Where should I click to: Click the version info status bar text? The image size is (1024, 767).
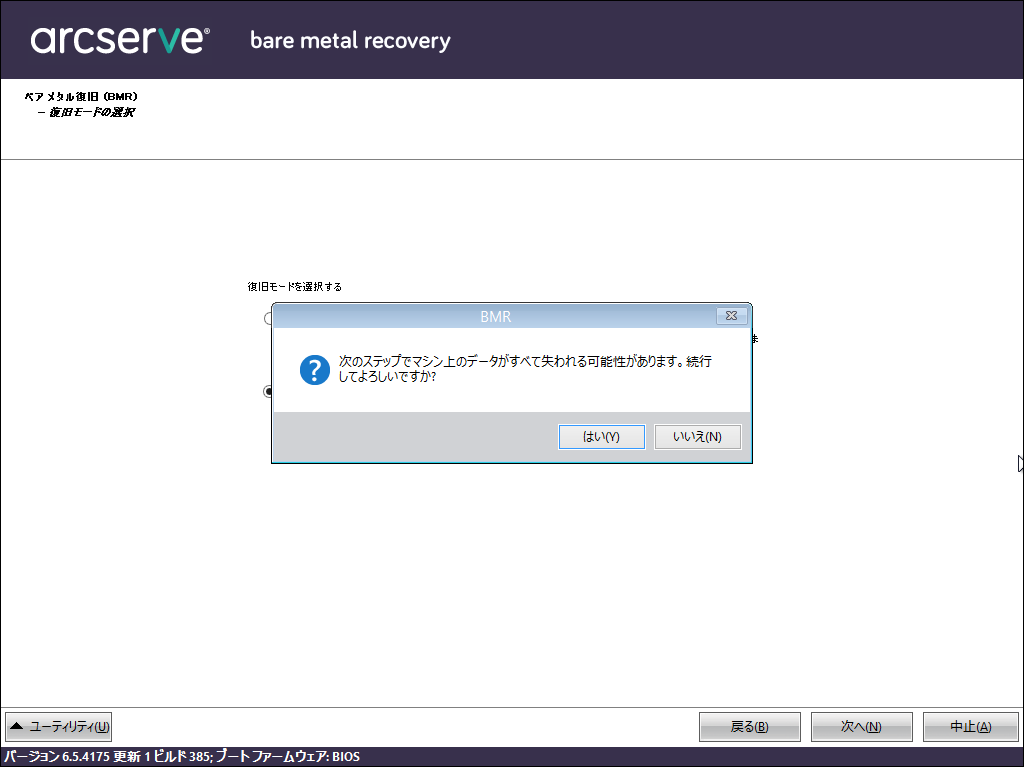182,757
